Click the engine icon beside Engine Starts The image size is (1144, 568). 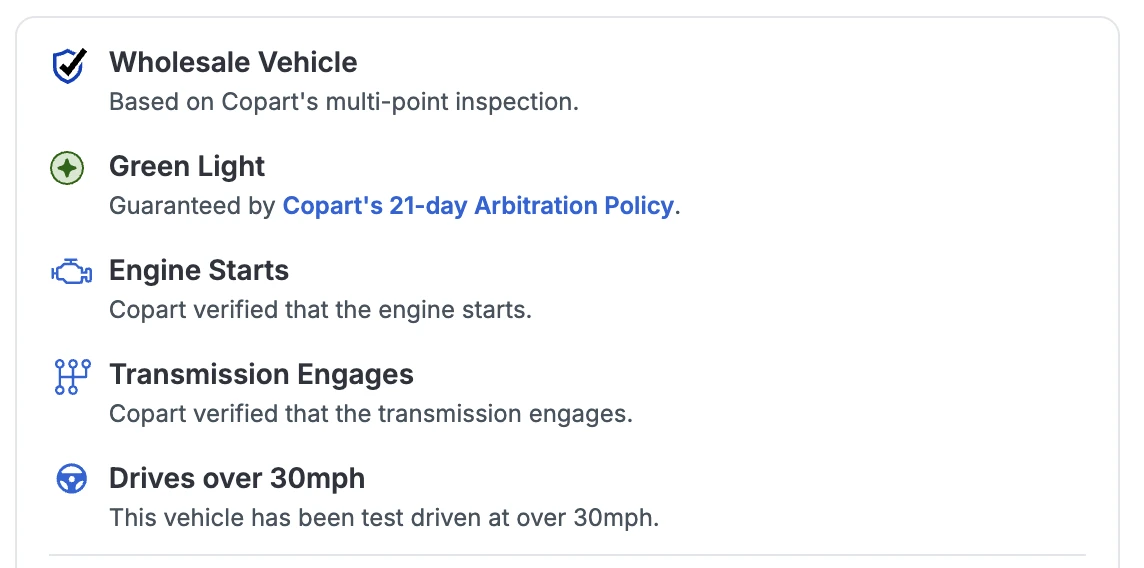tap(71, 272)
